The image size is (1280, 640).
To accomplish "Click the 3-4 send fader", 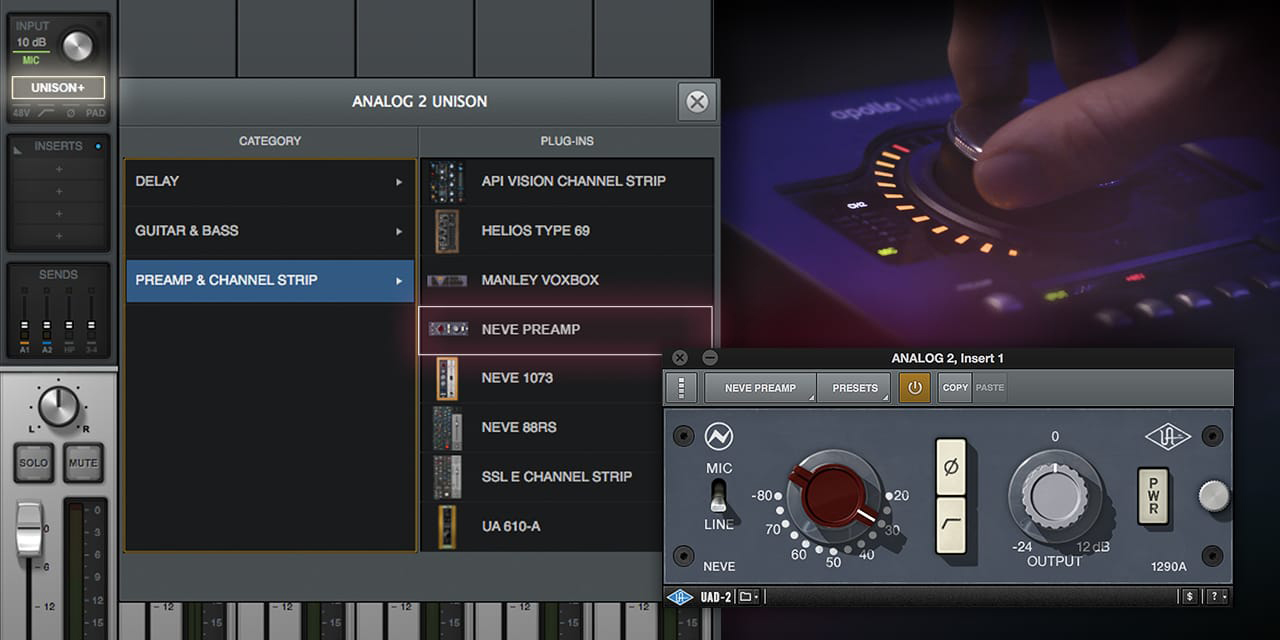I will [x=91, y=325].
